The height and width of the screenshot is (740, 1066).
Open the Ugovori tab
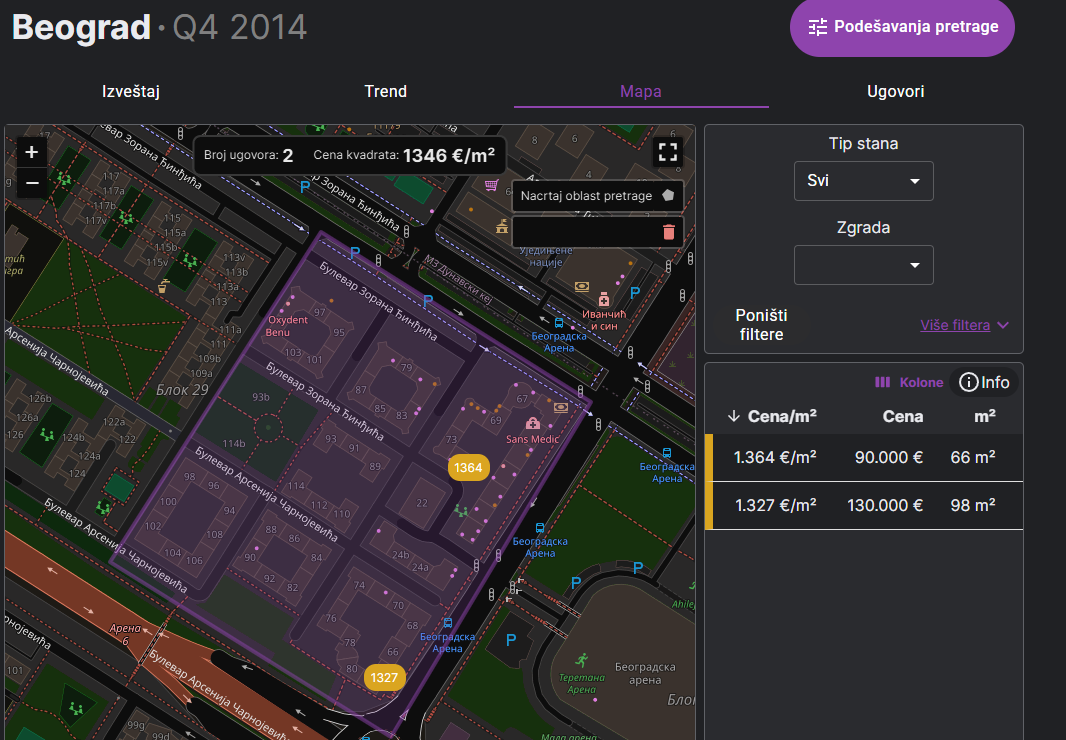(895, 91)
